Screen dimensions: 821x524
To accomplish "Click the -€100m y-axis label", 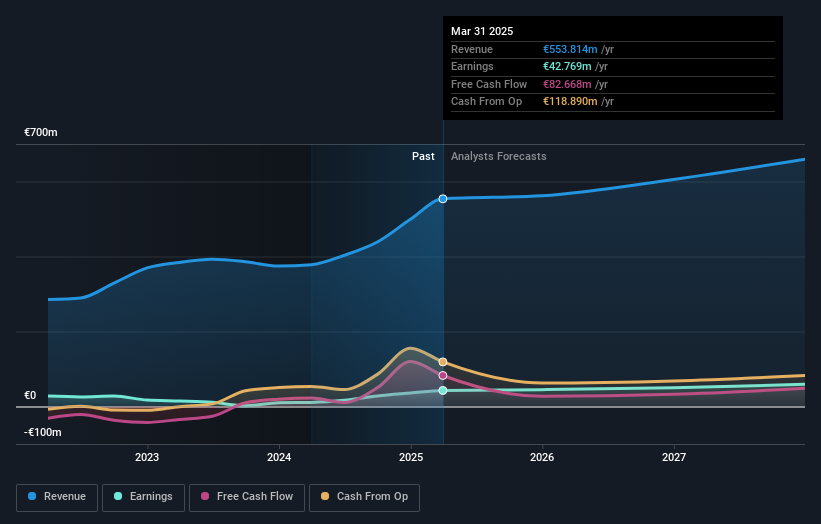I will pos(43,432).
